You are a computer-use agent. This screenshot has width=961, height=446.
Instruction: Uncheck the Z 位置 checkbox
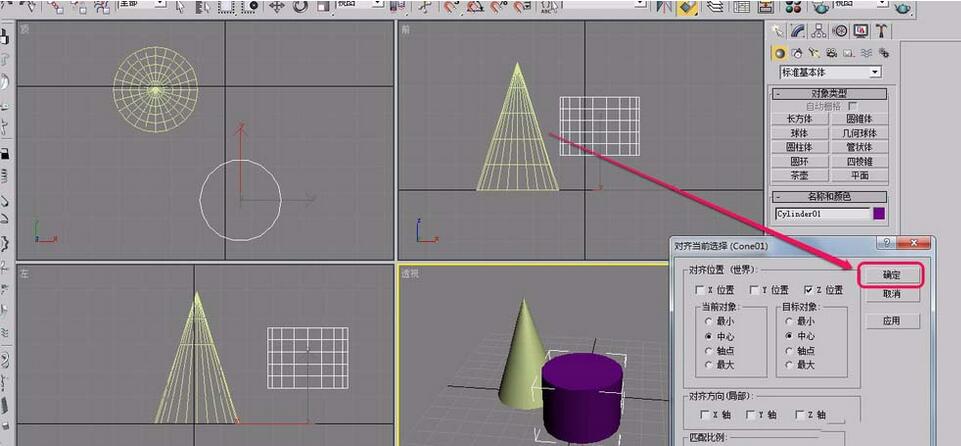click(x=807, y=290)
